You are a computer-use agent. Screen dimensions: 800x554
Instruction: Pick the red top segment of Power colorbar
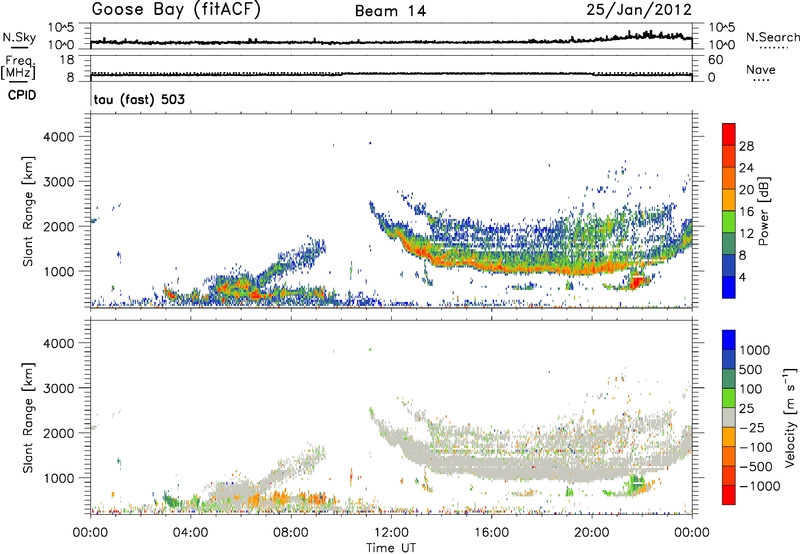coord(729,134)
